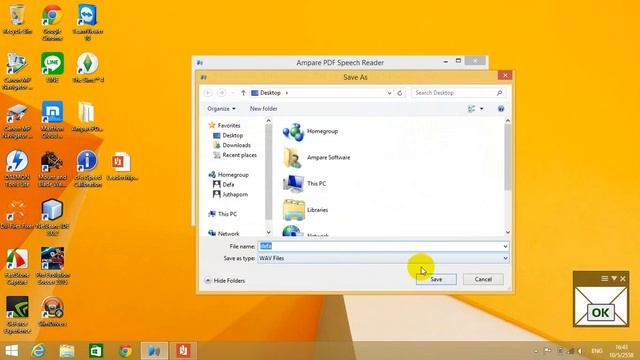Open FastStone Capture desktop shortcut
This screenshot has width=640, height=360.
point(17,266)
